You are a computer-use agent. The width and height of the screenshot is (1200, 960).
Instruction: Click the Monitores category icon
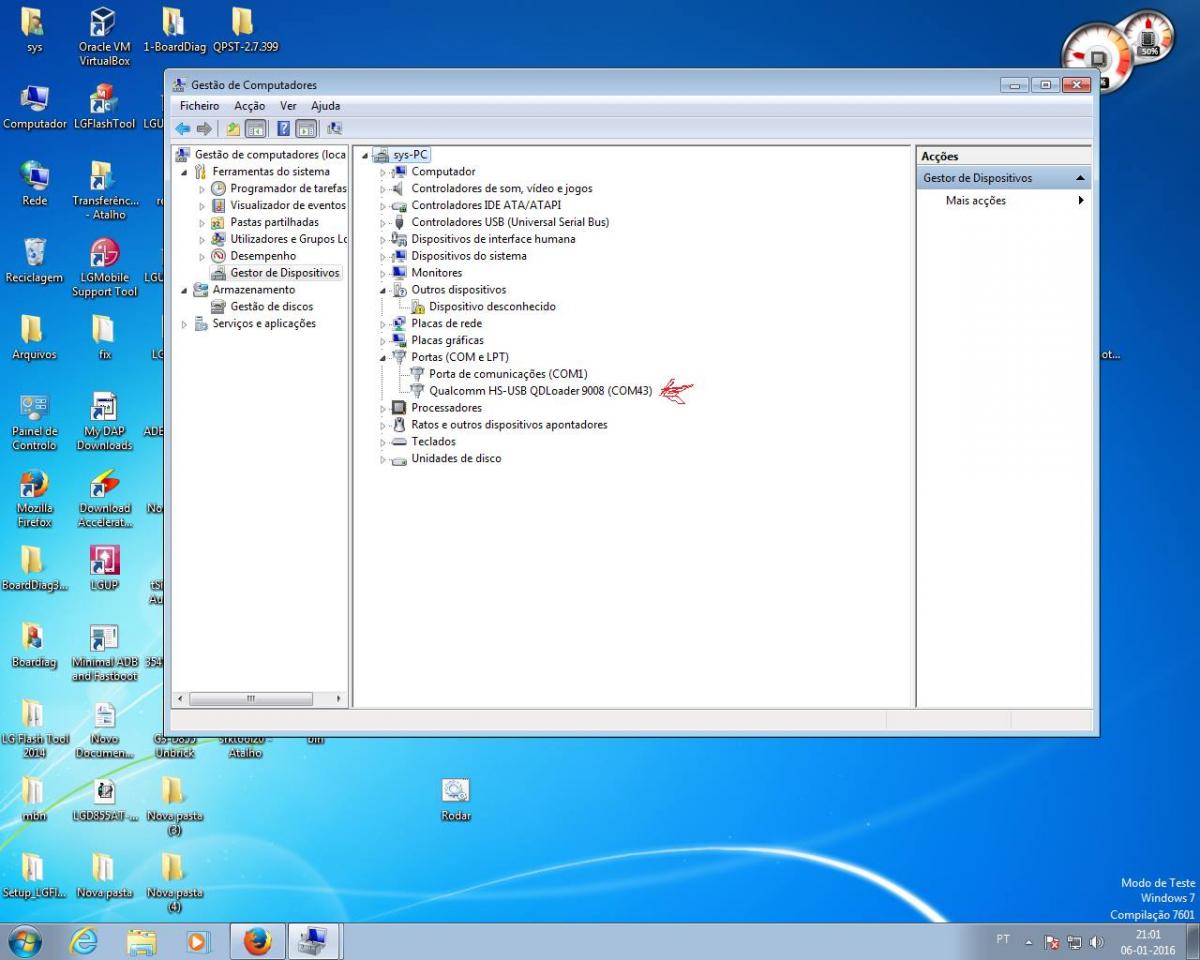[399, 273]
